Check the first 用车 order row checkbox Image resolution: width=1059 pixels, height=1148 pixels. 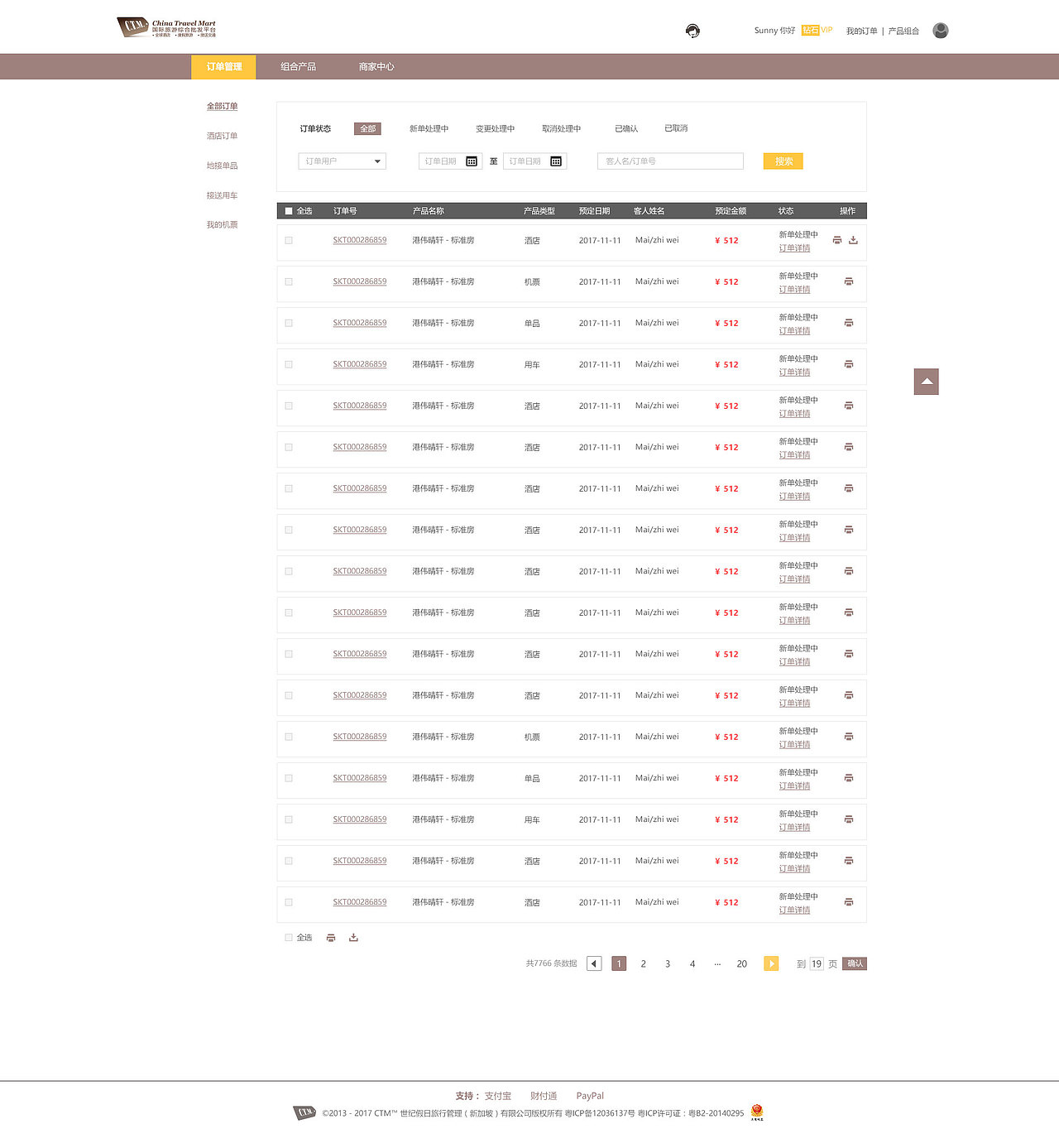point(289,364)
